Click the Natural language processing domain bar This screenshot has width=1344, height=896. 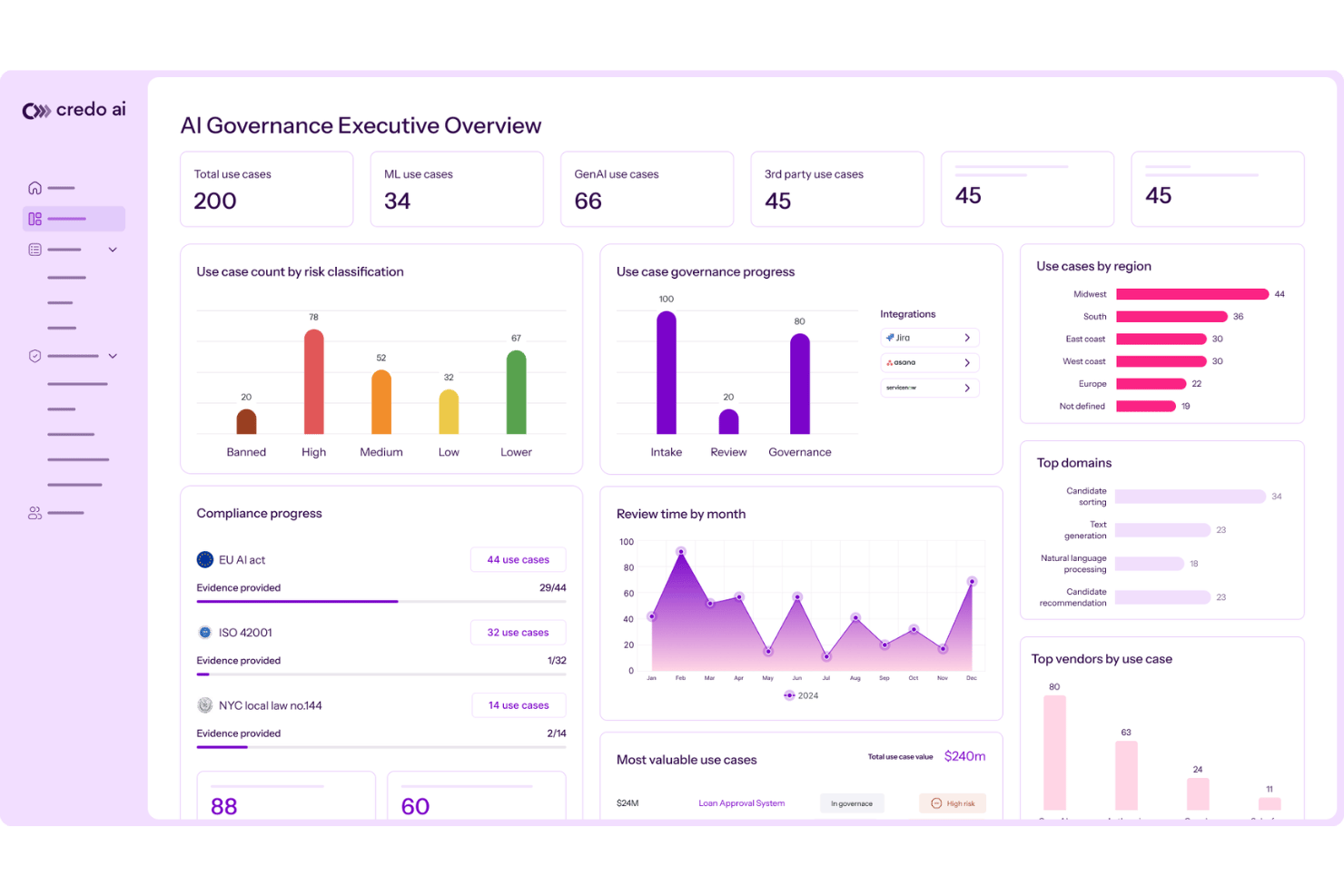(1150, 564)
